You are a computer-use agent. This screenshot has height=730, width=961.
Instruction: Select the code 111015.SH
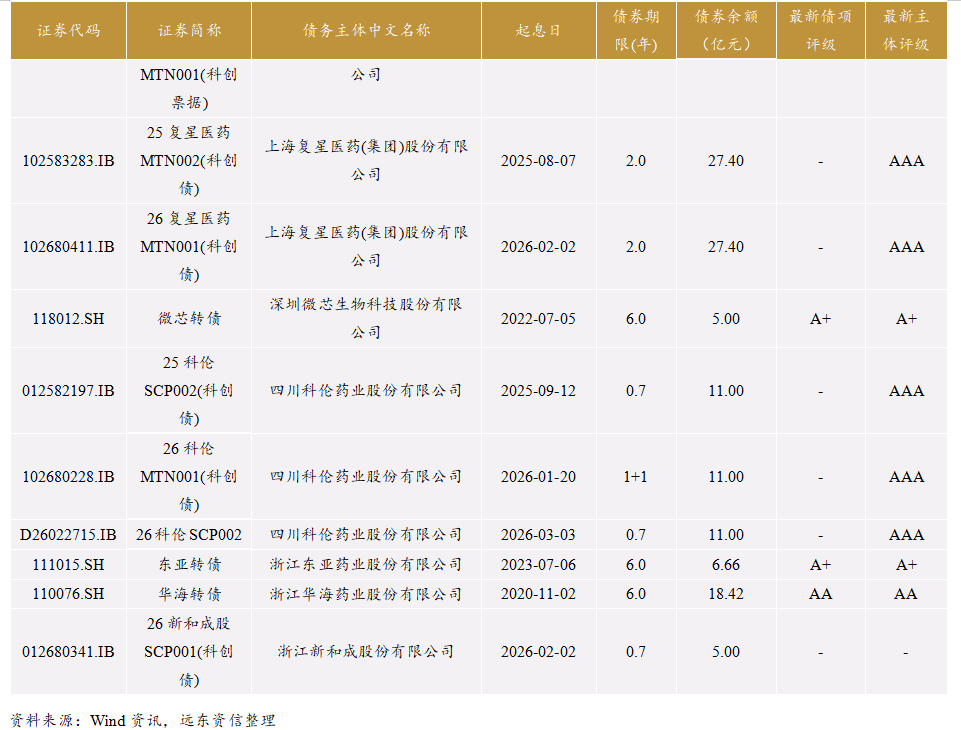(69, 565)
